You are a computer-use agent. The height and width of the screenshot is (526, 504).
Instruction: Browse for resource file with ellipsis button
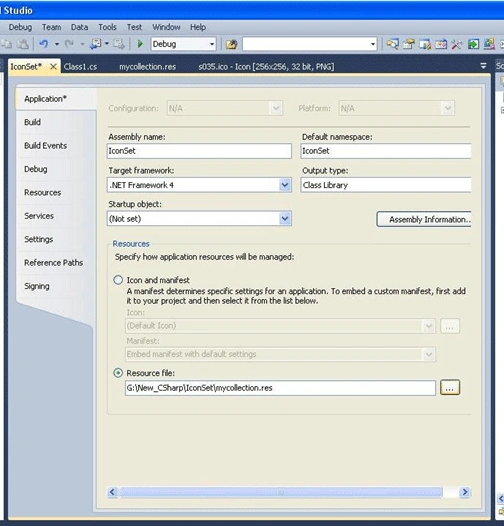point(450,388)
